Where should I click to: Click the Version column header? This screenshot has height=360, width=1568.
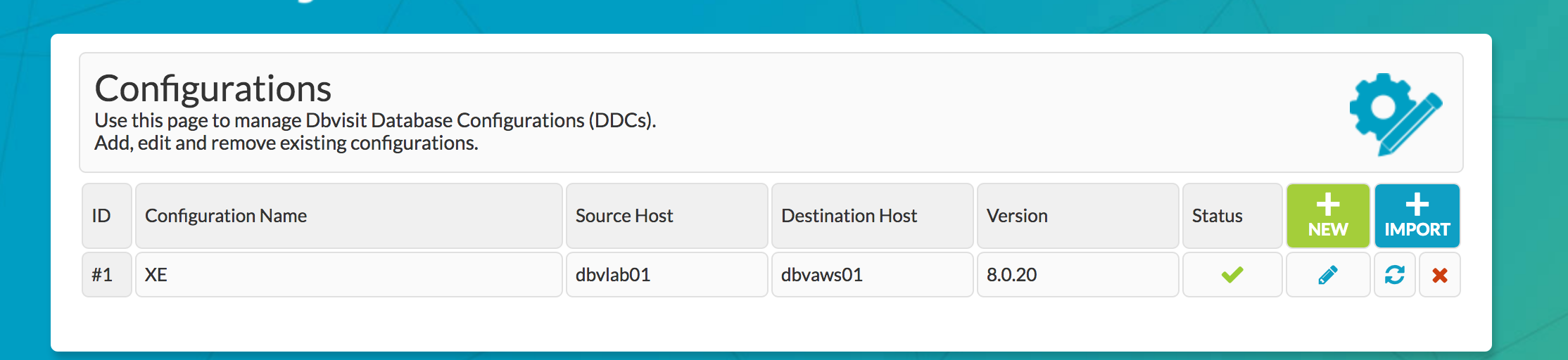pos(1078,216)
